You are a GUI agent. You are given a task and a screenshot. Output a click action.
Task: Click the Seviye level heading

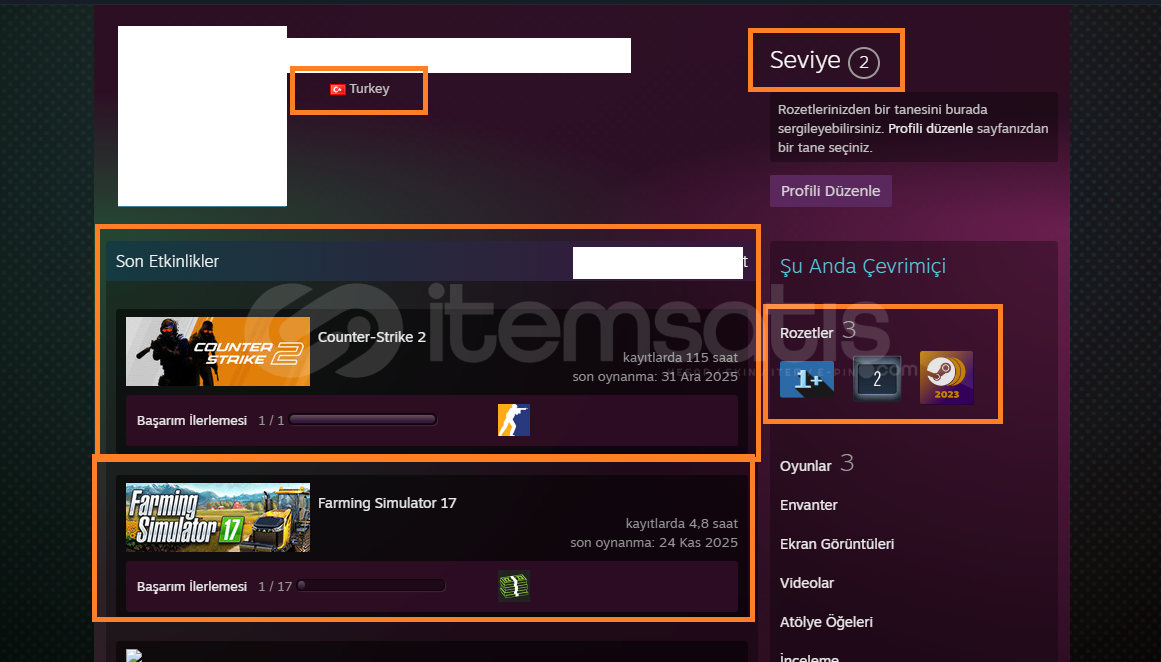pos(805,60)
